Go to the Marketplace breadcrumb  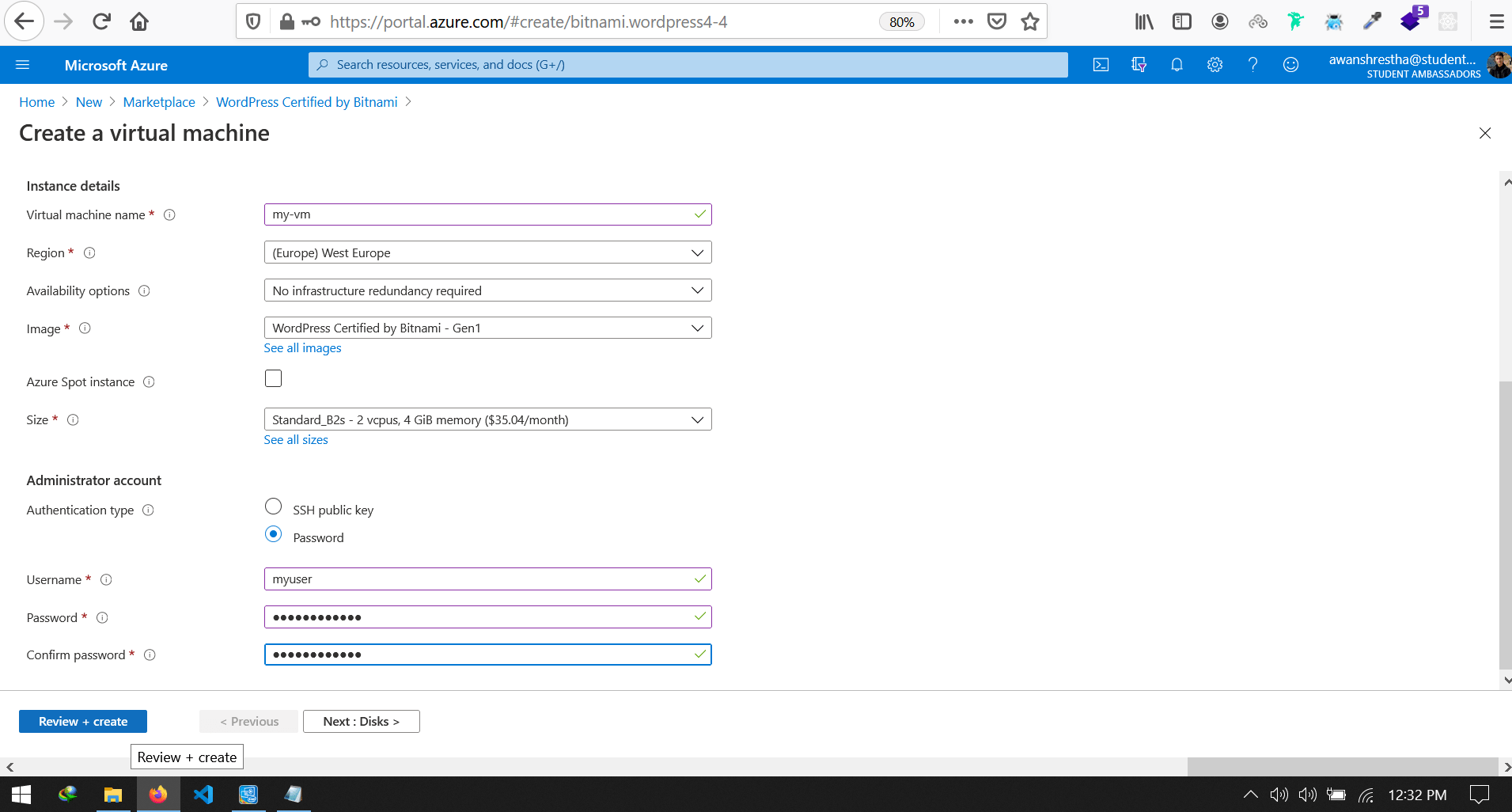(158, 101)
